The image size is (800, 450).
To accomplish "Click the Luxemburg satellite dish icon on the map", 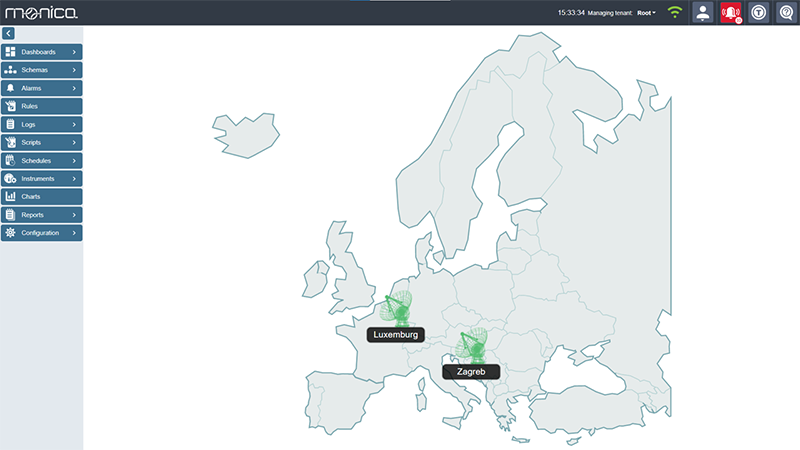I will click(398, 309).
